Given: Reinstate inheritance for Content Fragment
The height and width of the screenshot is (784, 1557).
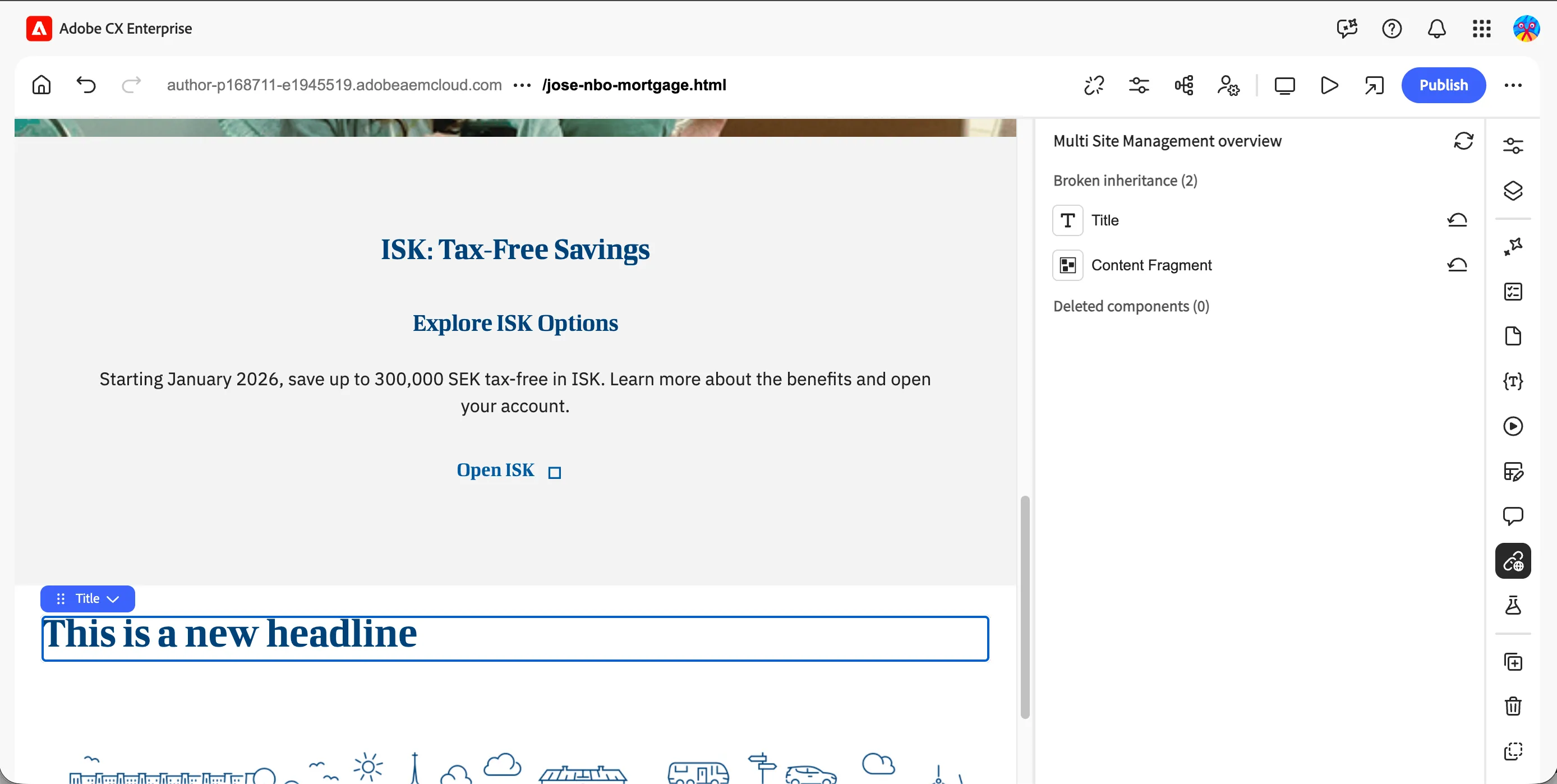Looking at the screenshot, I should pyautogui.click(x=1457, y=265).
